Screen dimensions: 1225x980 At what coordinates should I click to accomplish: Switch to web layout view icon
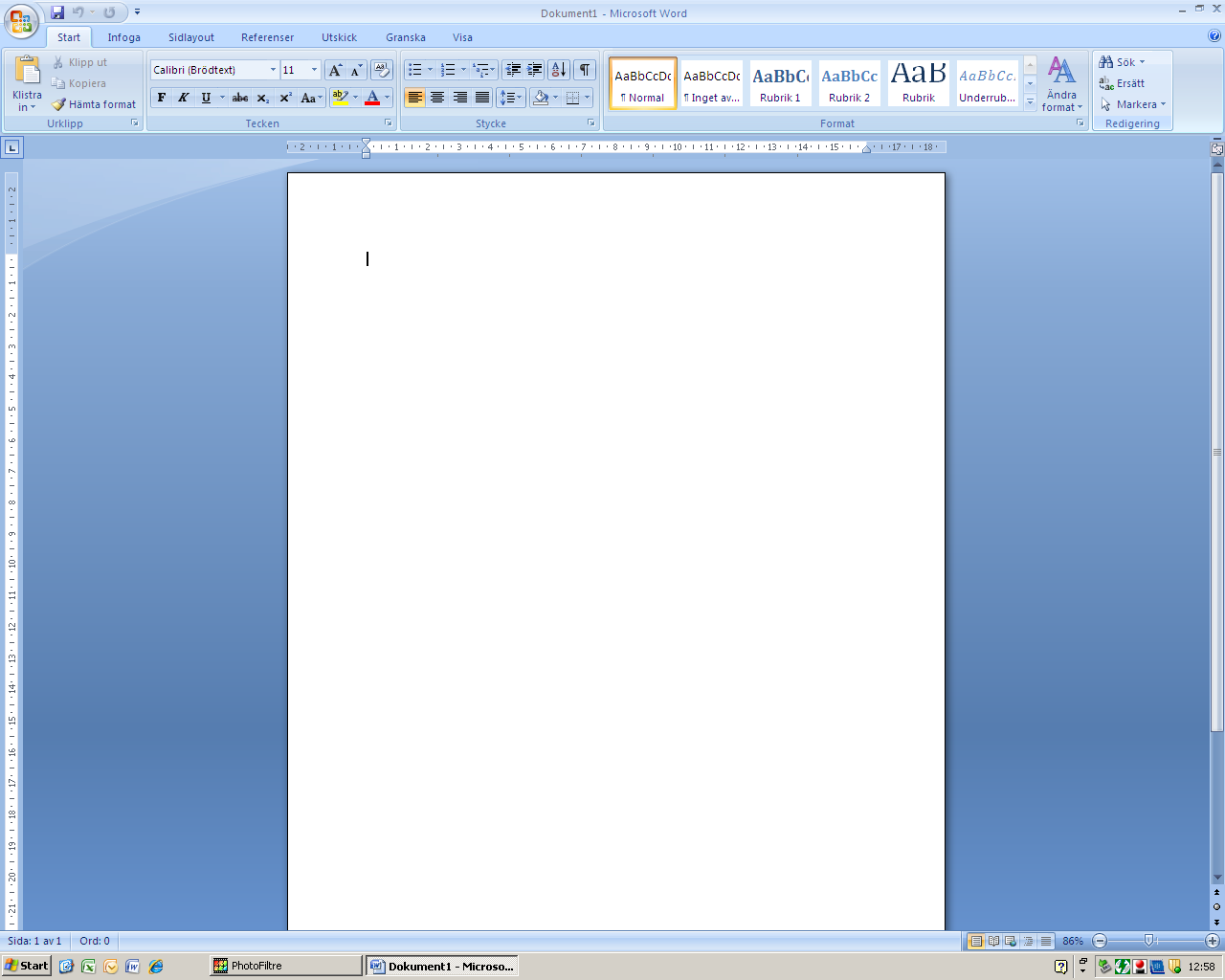pyautogui.click(x=1011, y=941)
